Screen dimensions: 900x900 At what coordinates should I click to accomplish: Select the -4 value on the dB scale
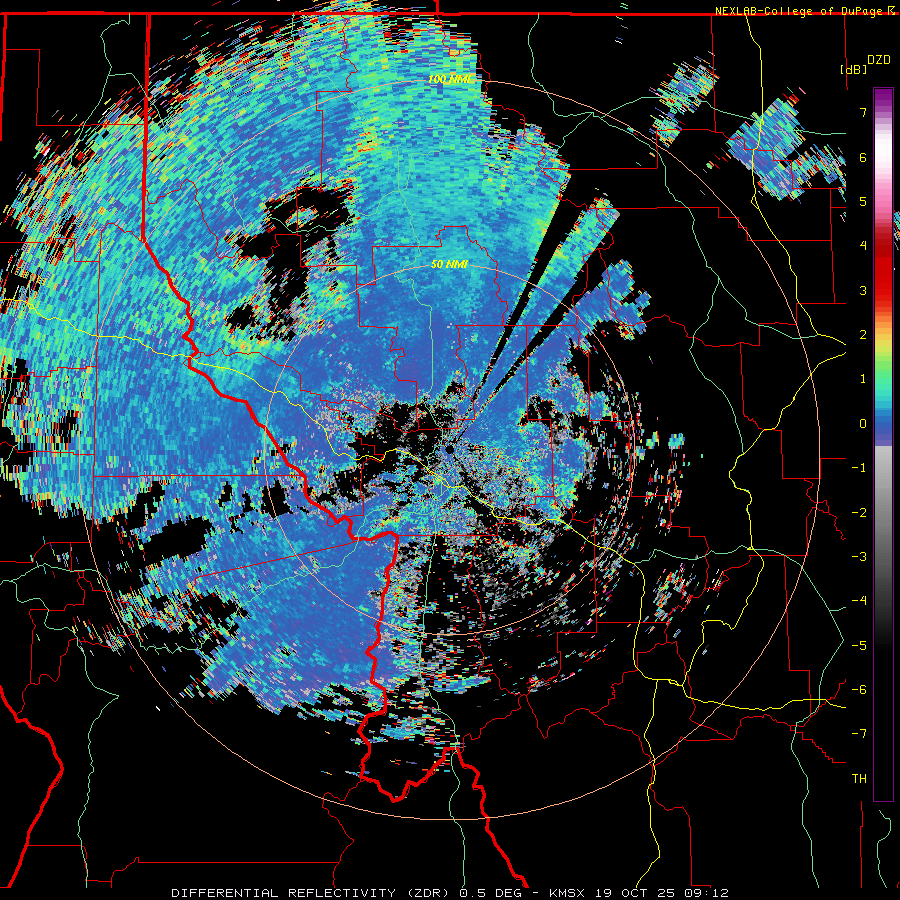point(859,601)
